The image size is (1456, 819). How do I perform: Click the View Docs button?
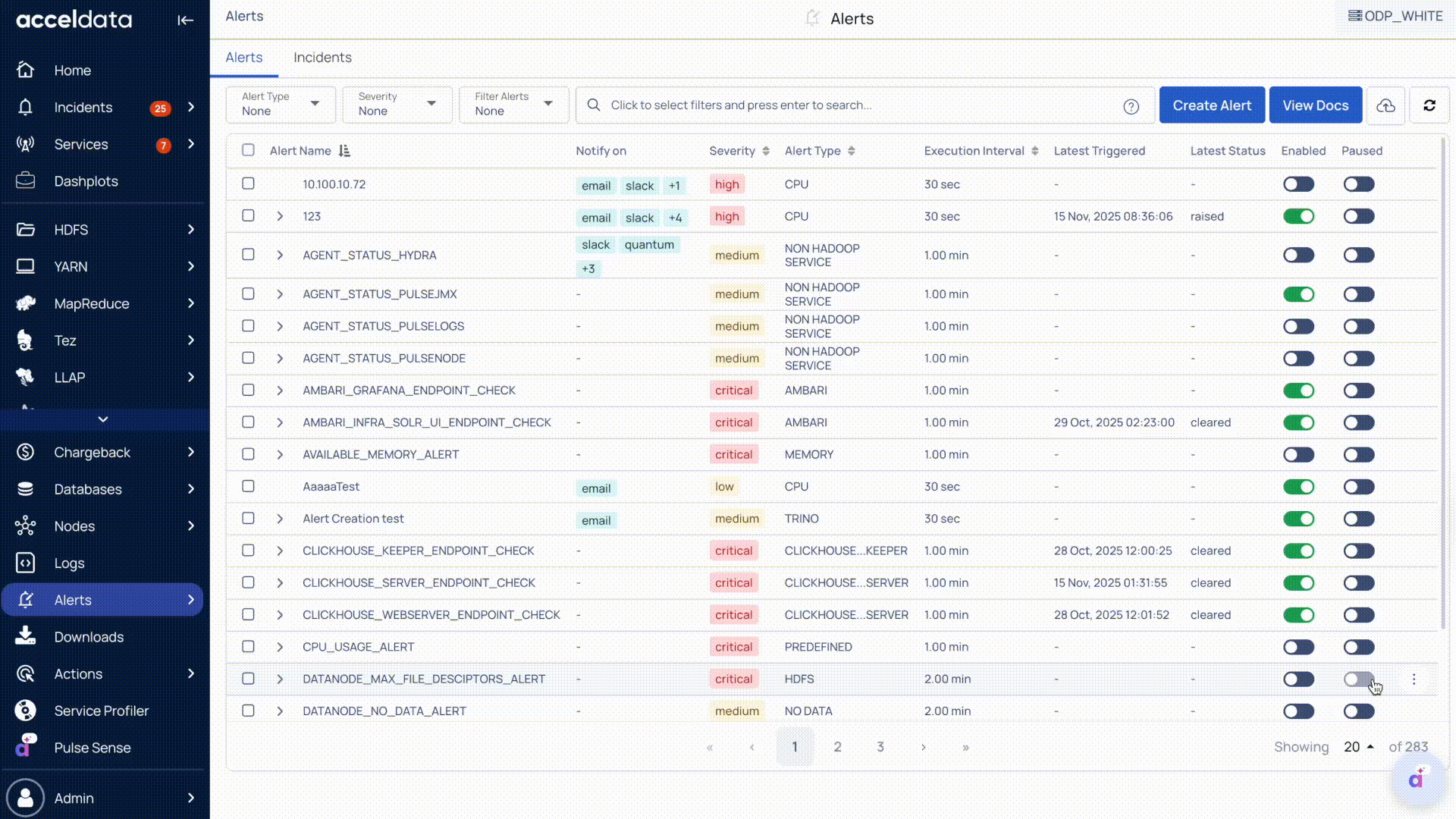coord(1315,105)
